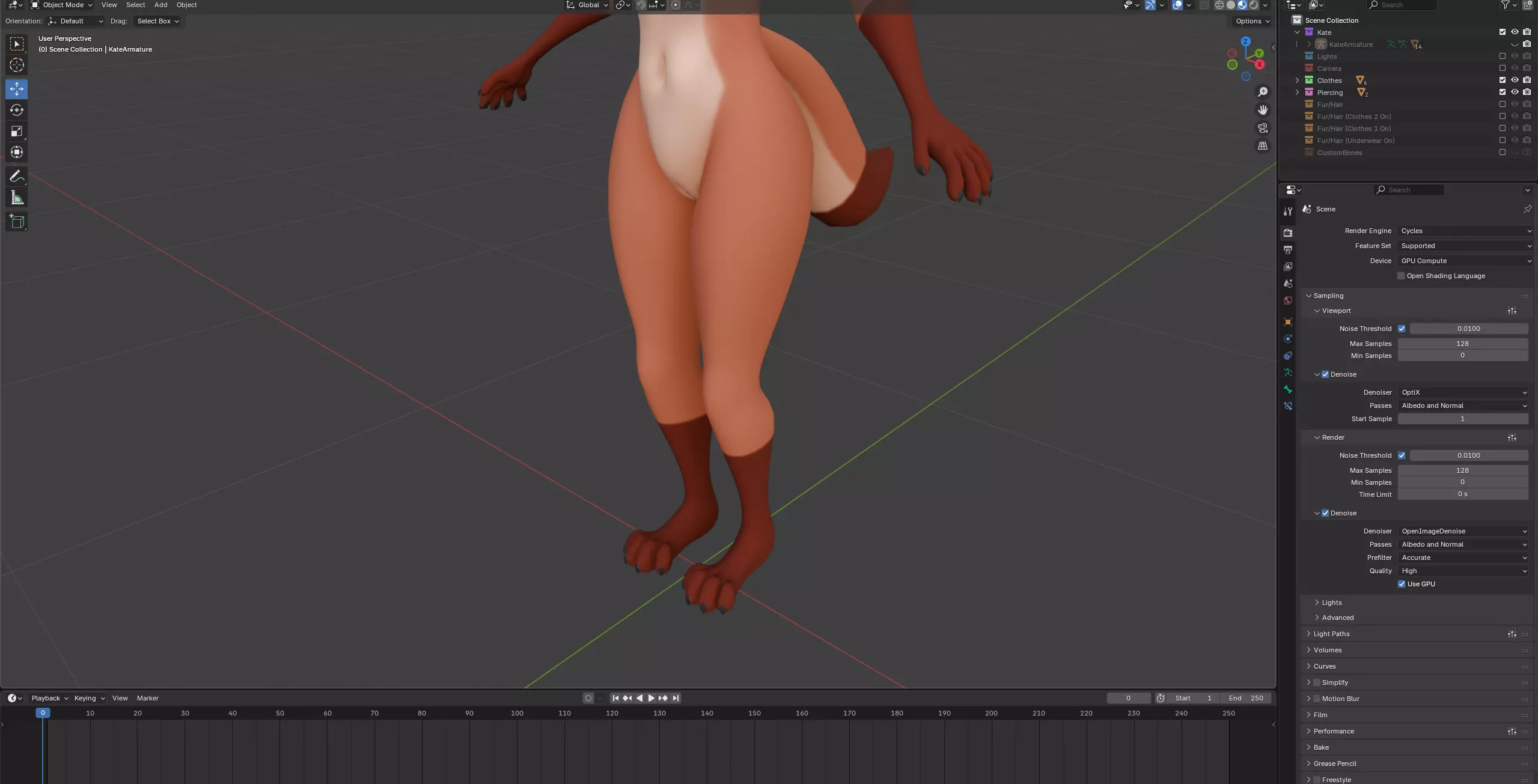This screenshot has height=784, width=1538.
Task: Select the Rotate tool
Action: (x=17, y=110)
